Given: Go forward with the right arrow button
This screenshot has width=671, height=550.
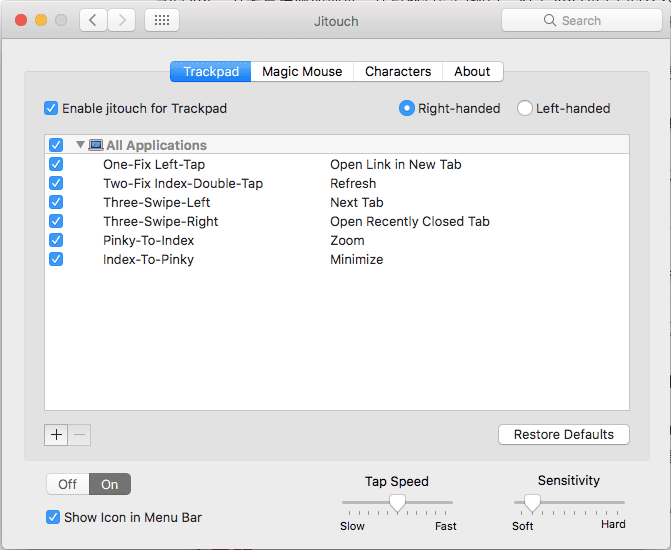Looking at the screenshot, I should (122, 20).
